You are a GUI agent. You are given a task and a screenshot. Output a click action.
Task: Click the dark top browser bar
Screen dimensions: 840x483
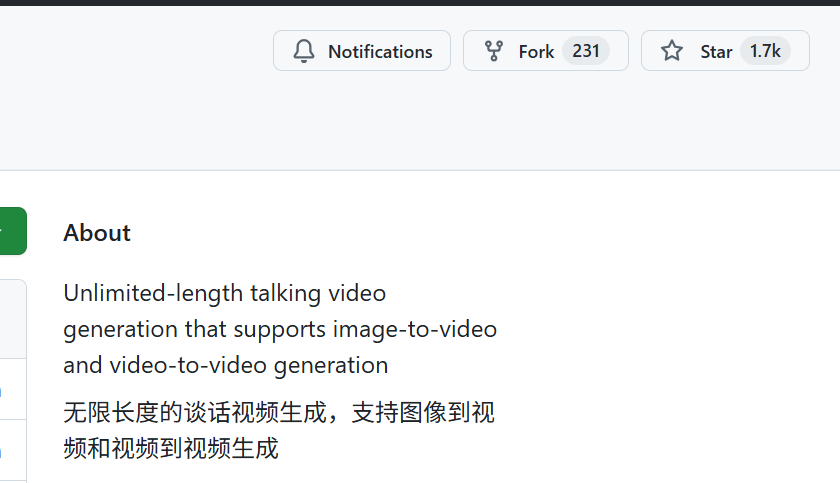click(x=420, y=2)
